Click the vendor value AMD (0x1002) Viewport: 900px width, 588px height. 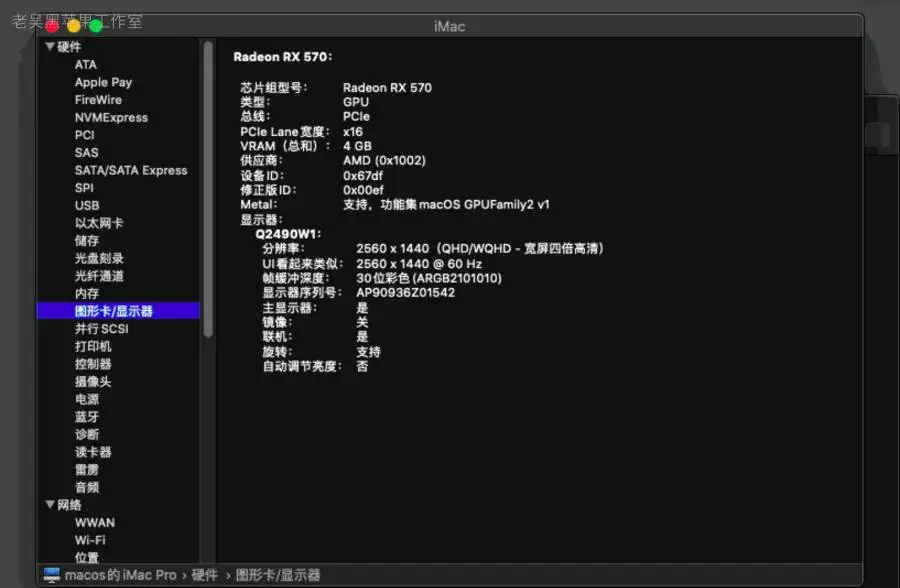pyautogui.click(x=384, y=161)
